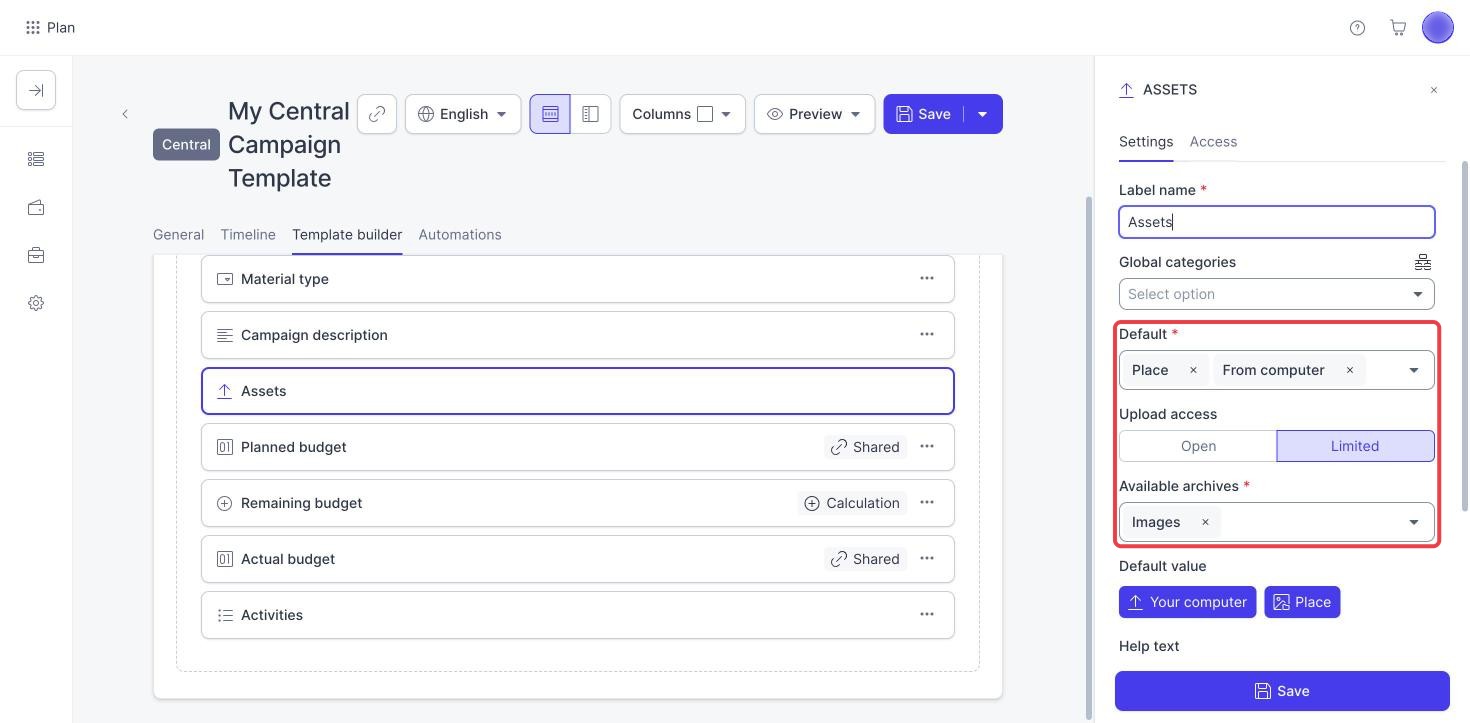Switch to the full-width layout view
1470x723 pixels.
point(550,114)
